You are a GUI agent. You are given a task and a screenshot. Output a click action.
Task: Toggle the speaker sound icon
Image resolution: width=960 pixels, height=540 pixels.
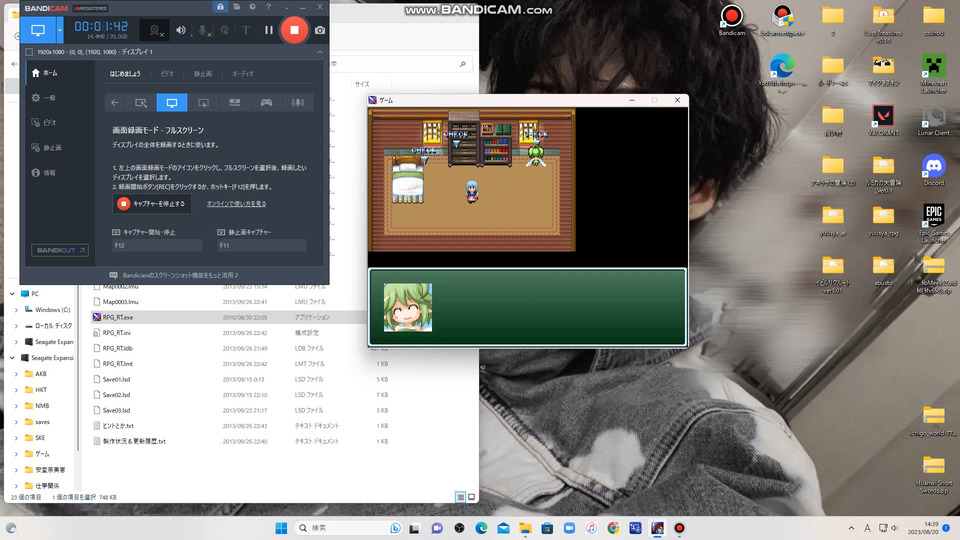pyautogui.click(x=181, y=29)
